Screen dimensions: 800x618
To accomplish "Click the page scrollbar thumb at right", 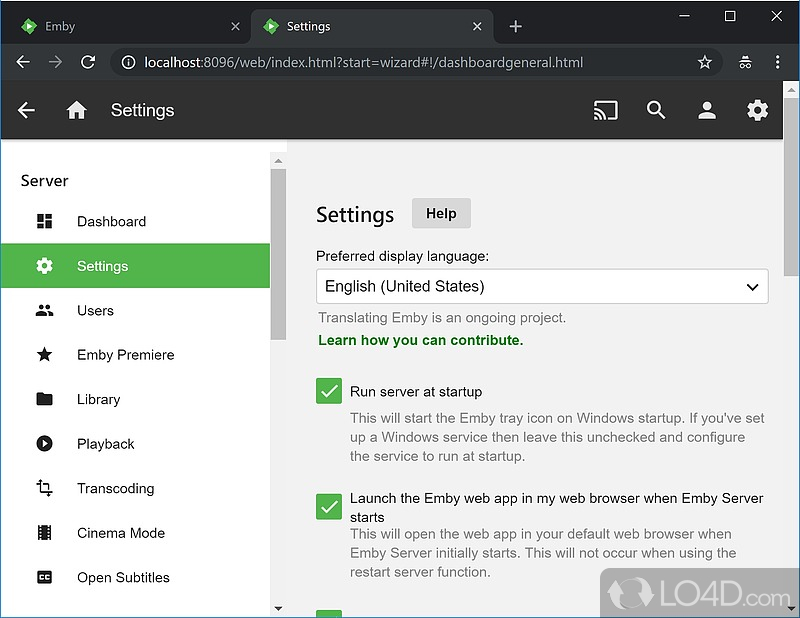I will 791,187.
